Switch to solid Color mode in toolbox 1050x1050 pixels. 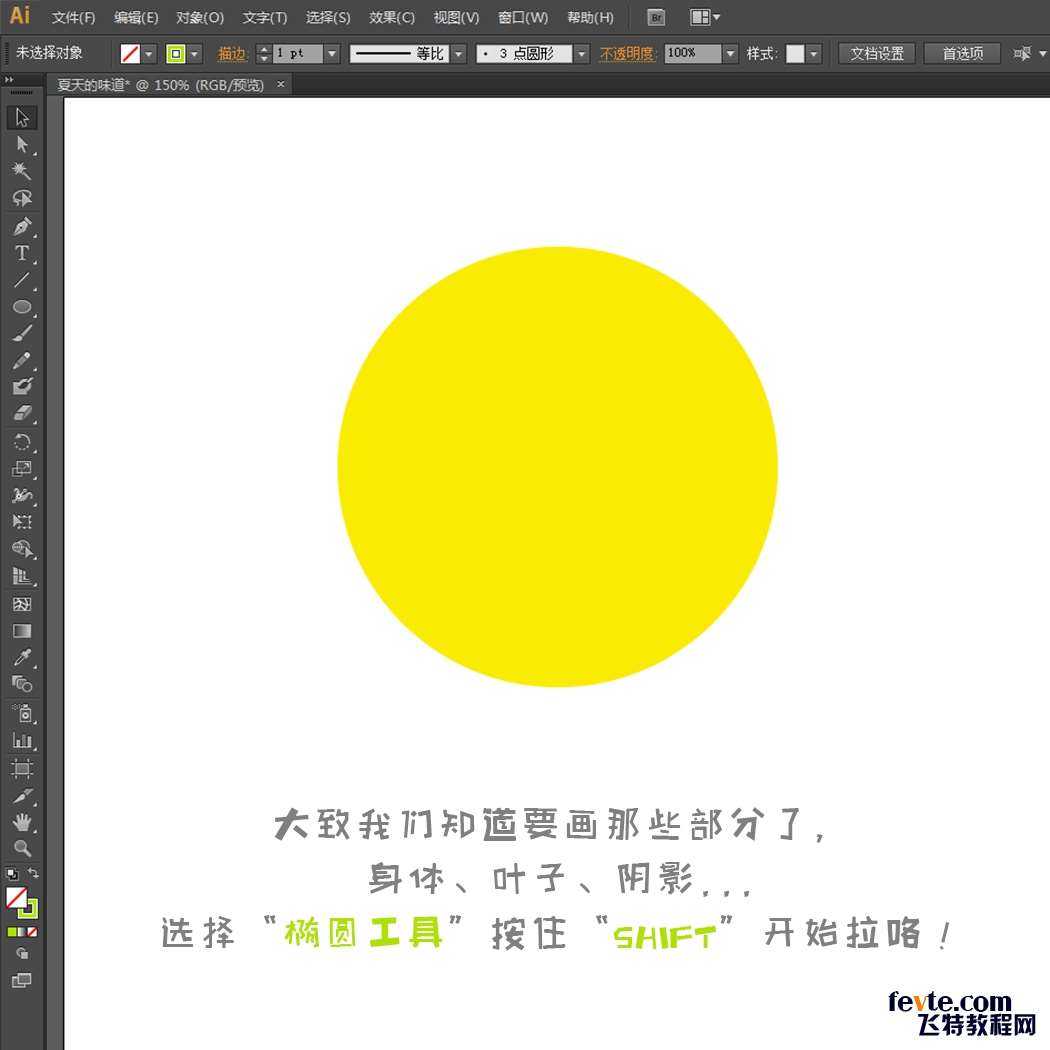12,932
